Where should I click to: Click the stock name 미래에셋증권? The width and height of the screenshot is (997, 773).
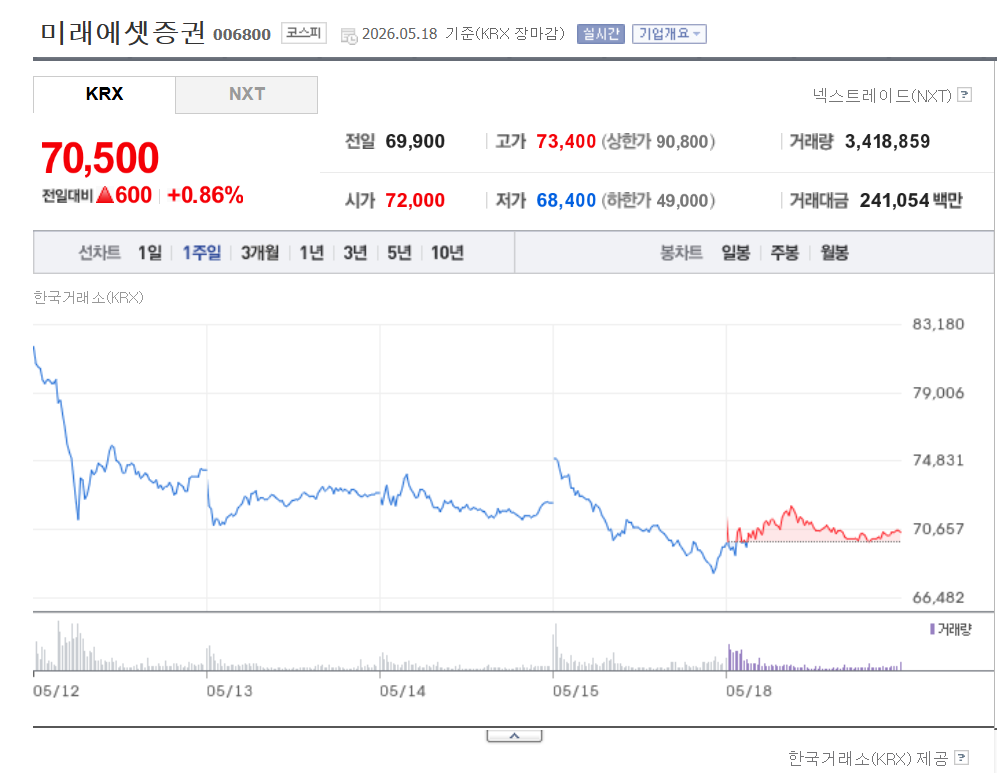tap(123, 32)
